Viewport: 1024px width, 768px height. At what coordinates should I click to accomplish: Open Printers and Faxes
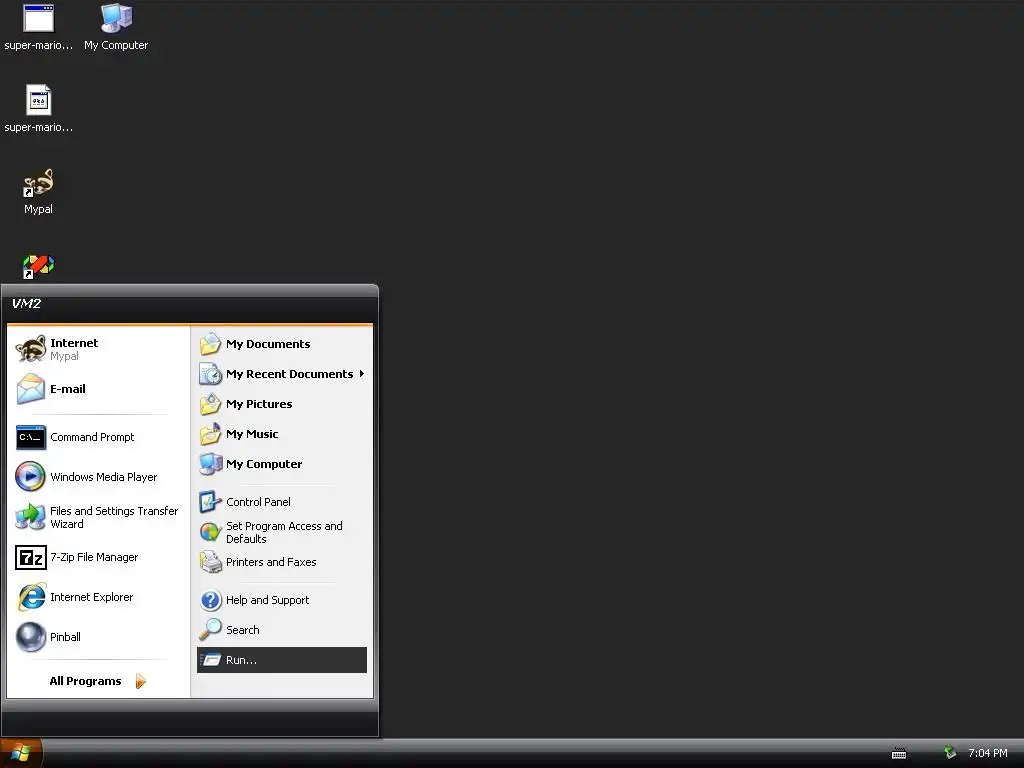click(x=281, y=562)
